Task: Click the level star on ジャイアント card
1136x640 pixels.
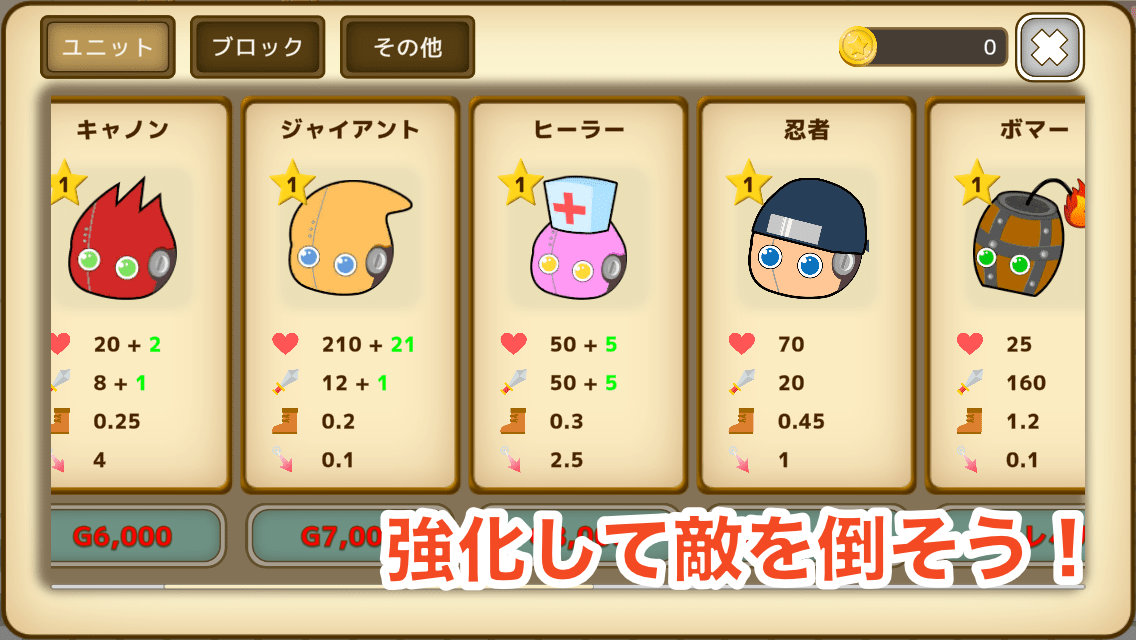Action: coord(292,183)
